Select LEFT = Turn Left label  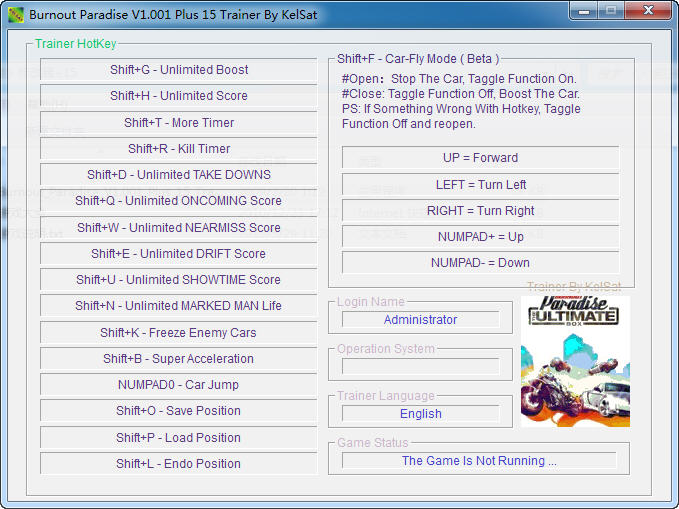(x=480, y=185)
